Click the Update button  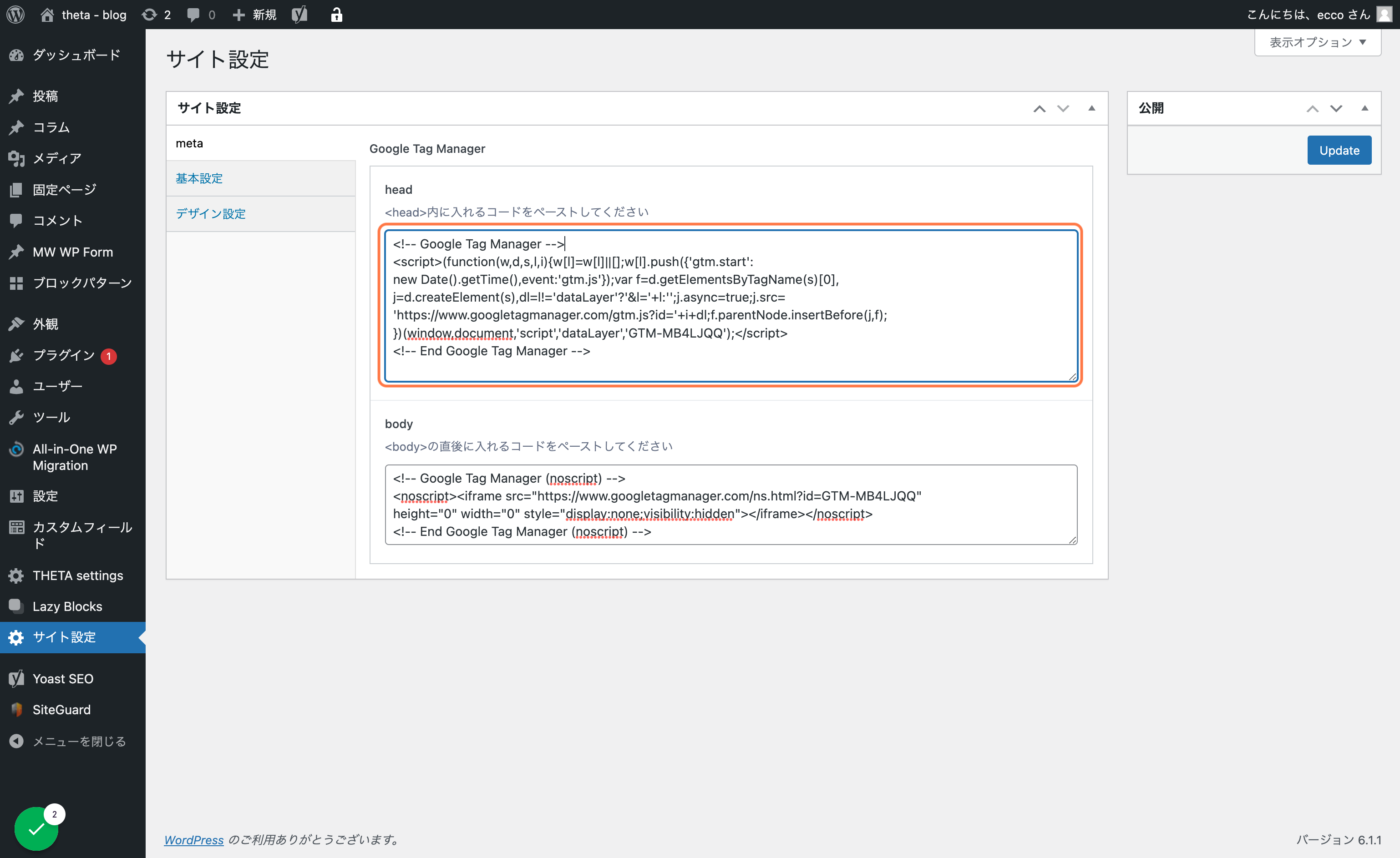coord(1339,151)
